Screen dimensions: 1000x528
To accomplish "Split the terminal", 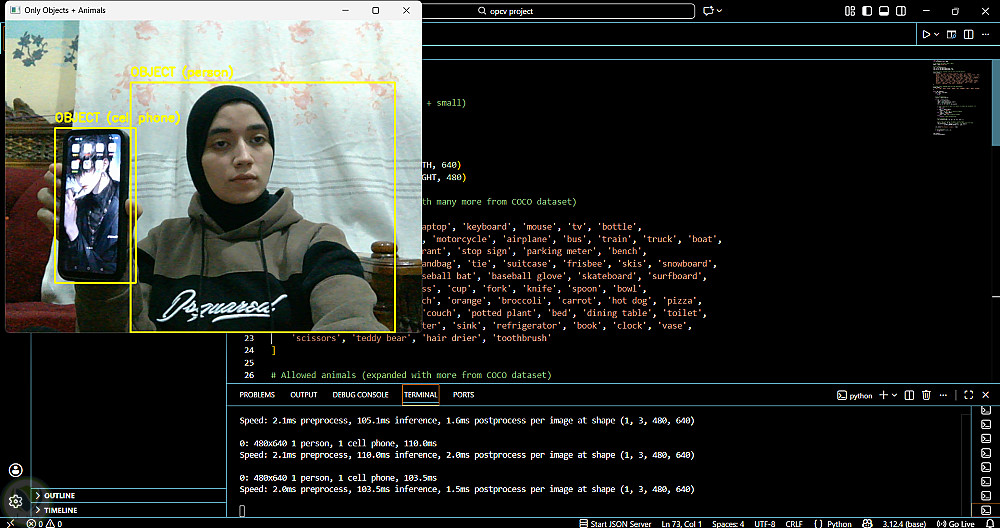I will coord(910,395).
